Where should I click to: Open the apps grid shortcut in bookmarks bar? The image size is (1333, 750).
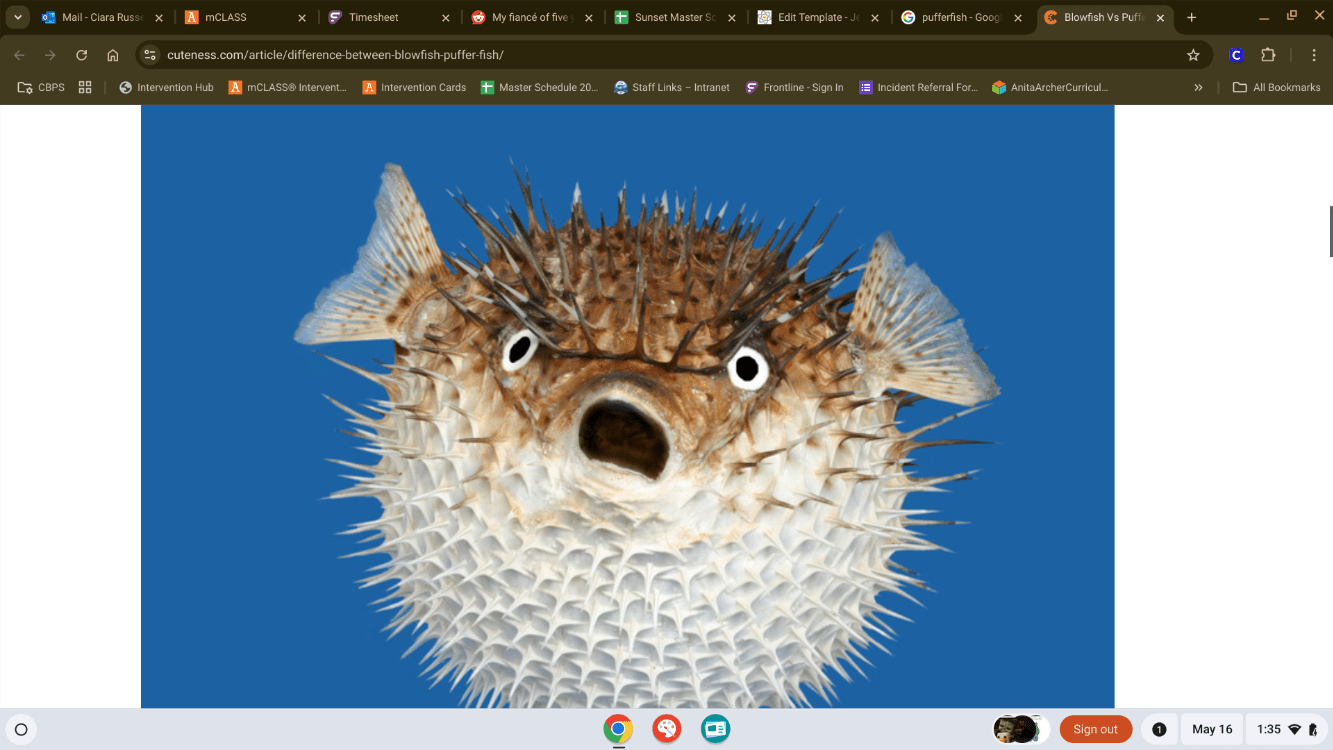point(85,87)
